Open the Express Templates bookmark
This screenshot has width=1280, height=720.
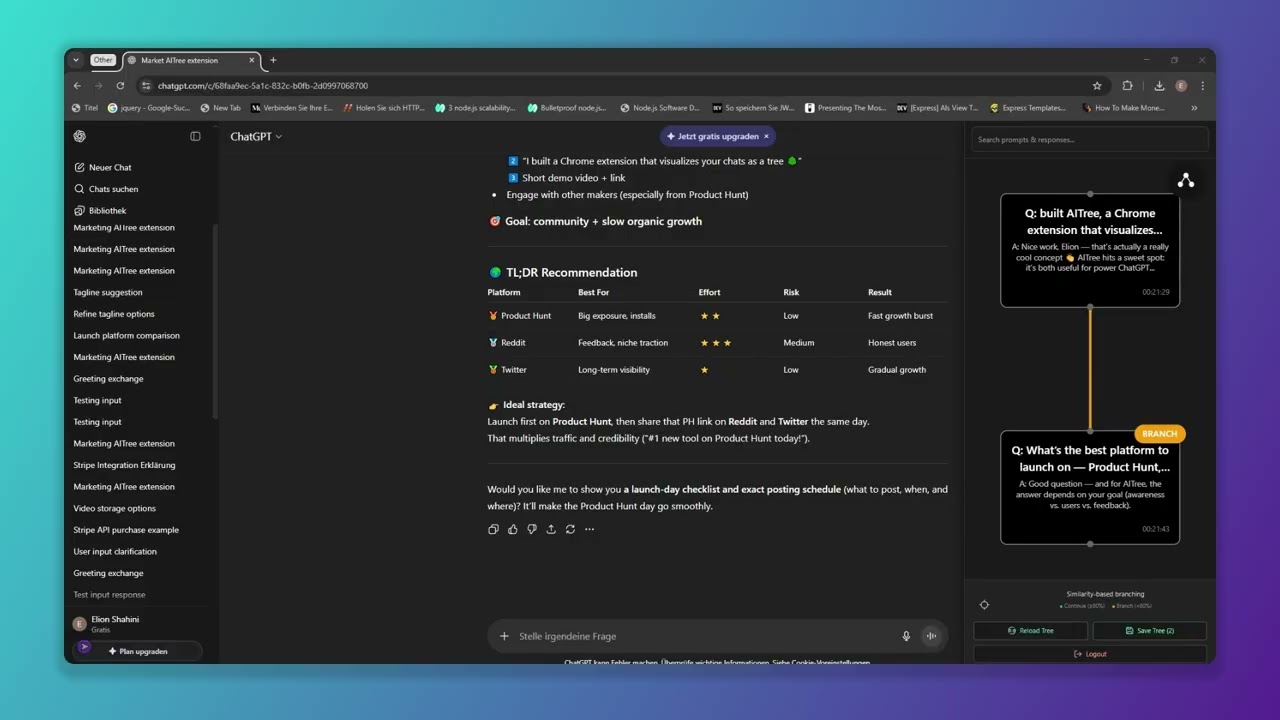(x=1028, y=108)
